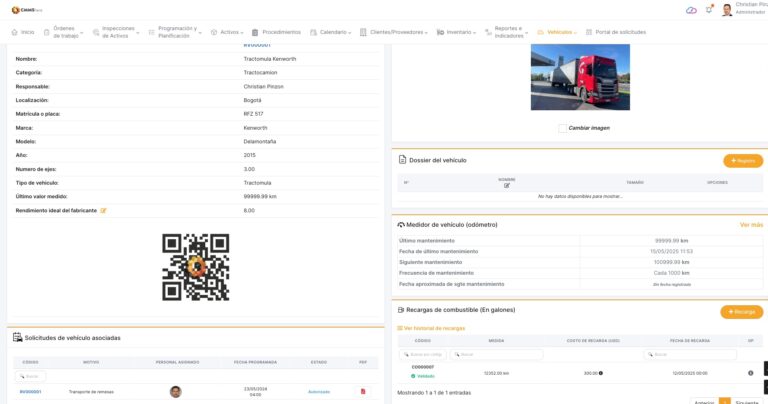Viewport: 768px width, 404px height.
Task: Click the user profile avatar in header
Action: pos(726,10)
